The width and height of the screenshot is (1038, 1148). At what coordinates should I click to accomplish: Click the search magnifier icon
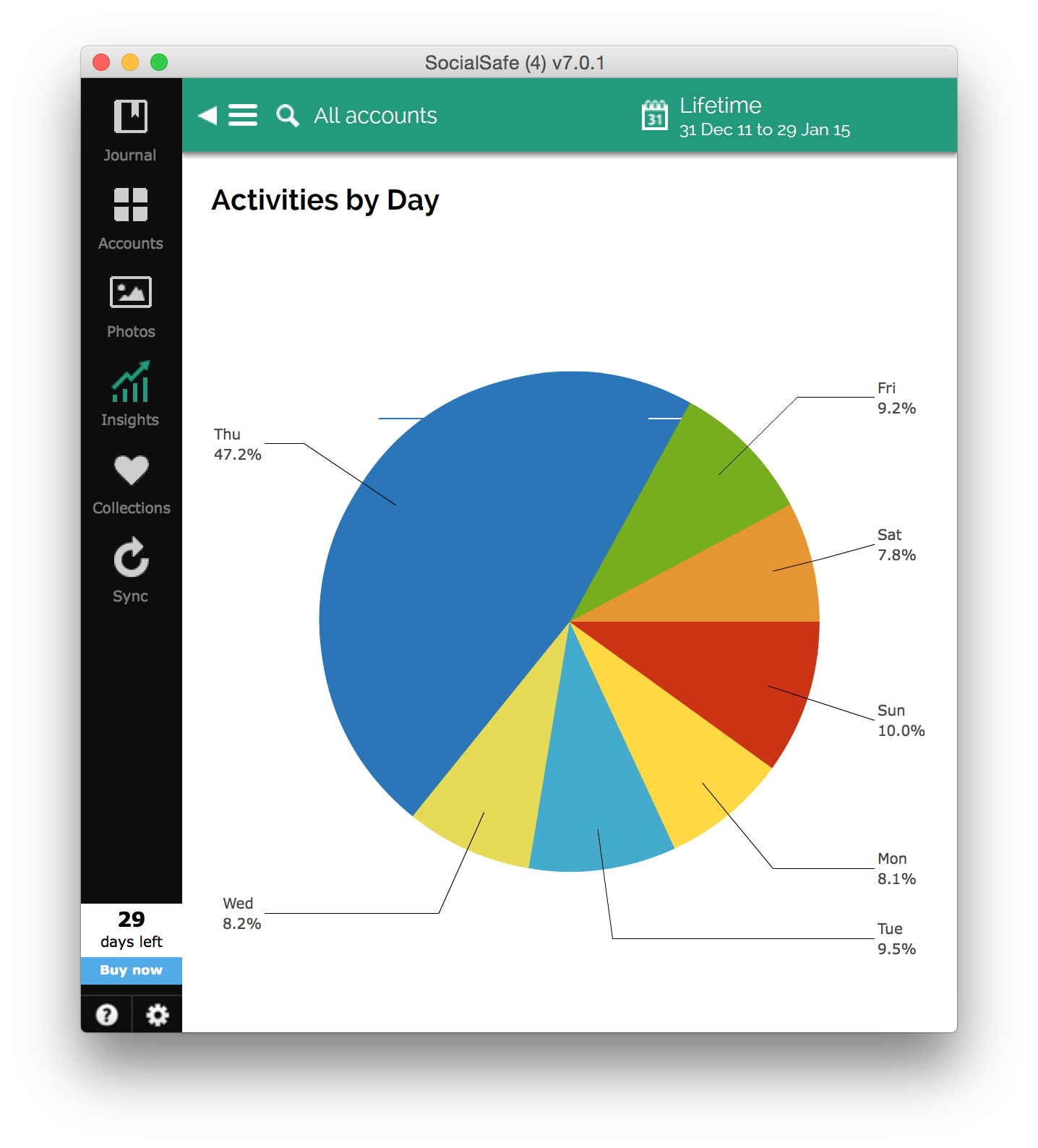tap(287, 116)
